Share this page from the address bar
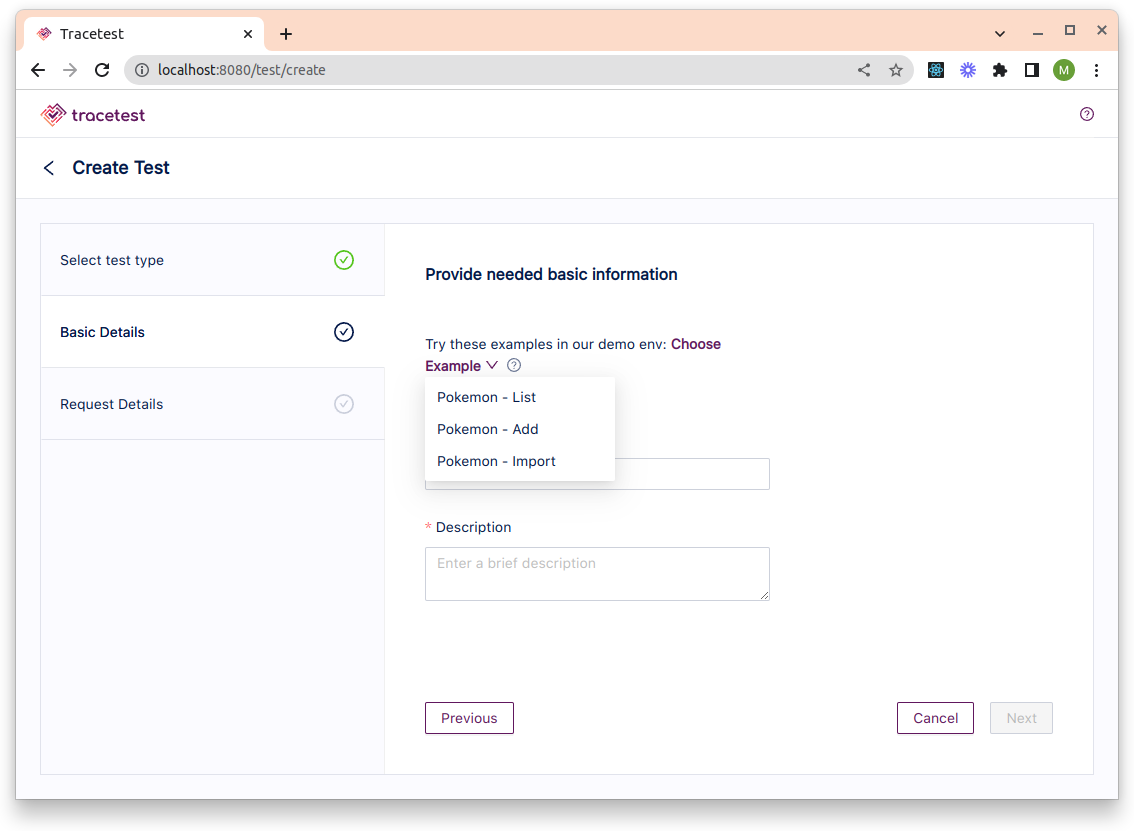The width and height of the screenshot is (1134, 831). 864,70
